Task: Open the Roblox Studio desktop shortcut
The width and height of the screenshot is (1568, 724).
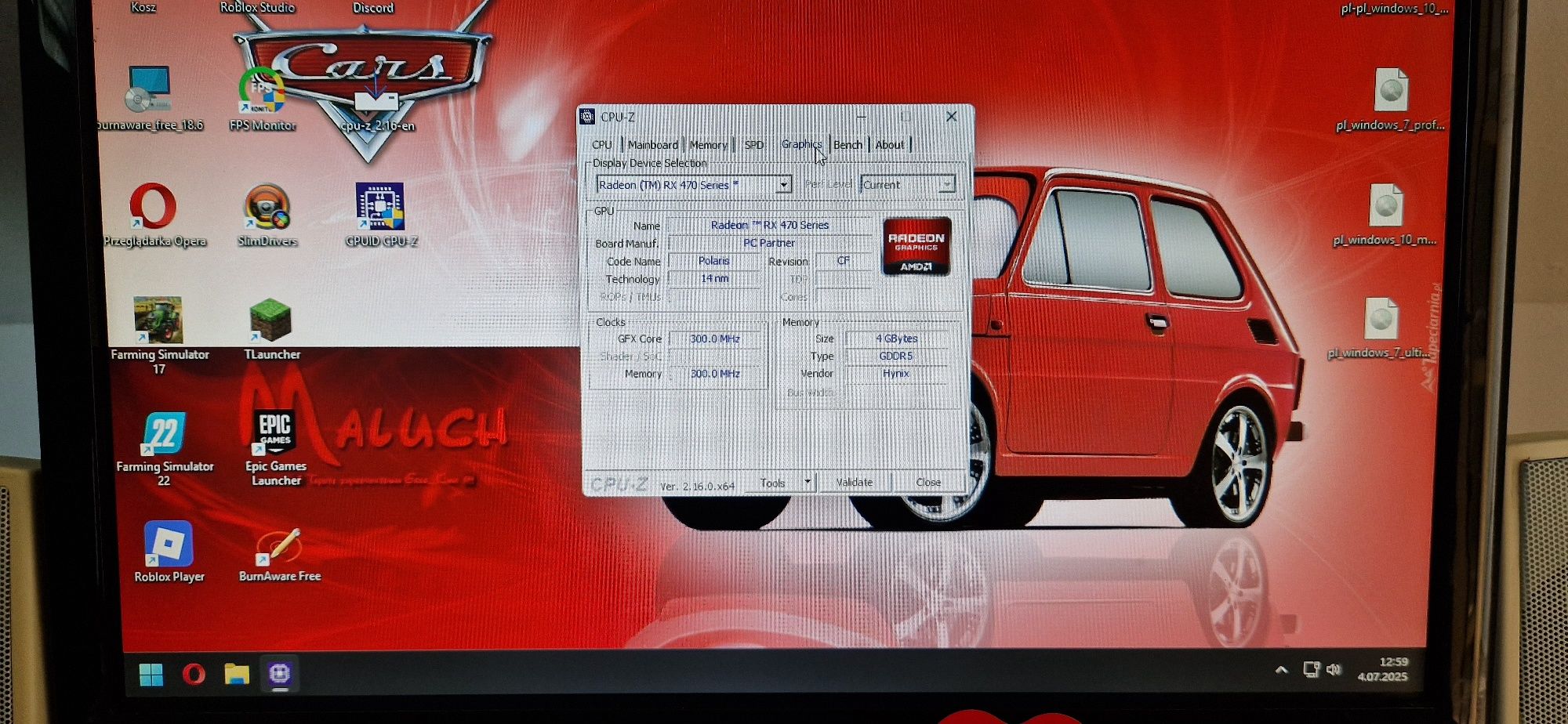Action: 257,7
